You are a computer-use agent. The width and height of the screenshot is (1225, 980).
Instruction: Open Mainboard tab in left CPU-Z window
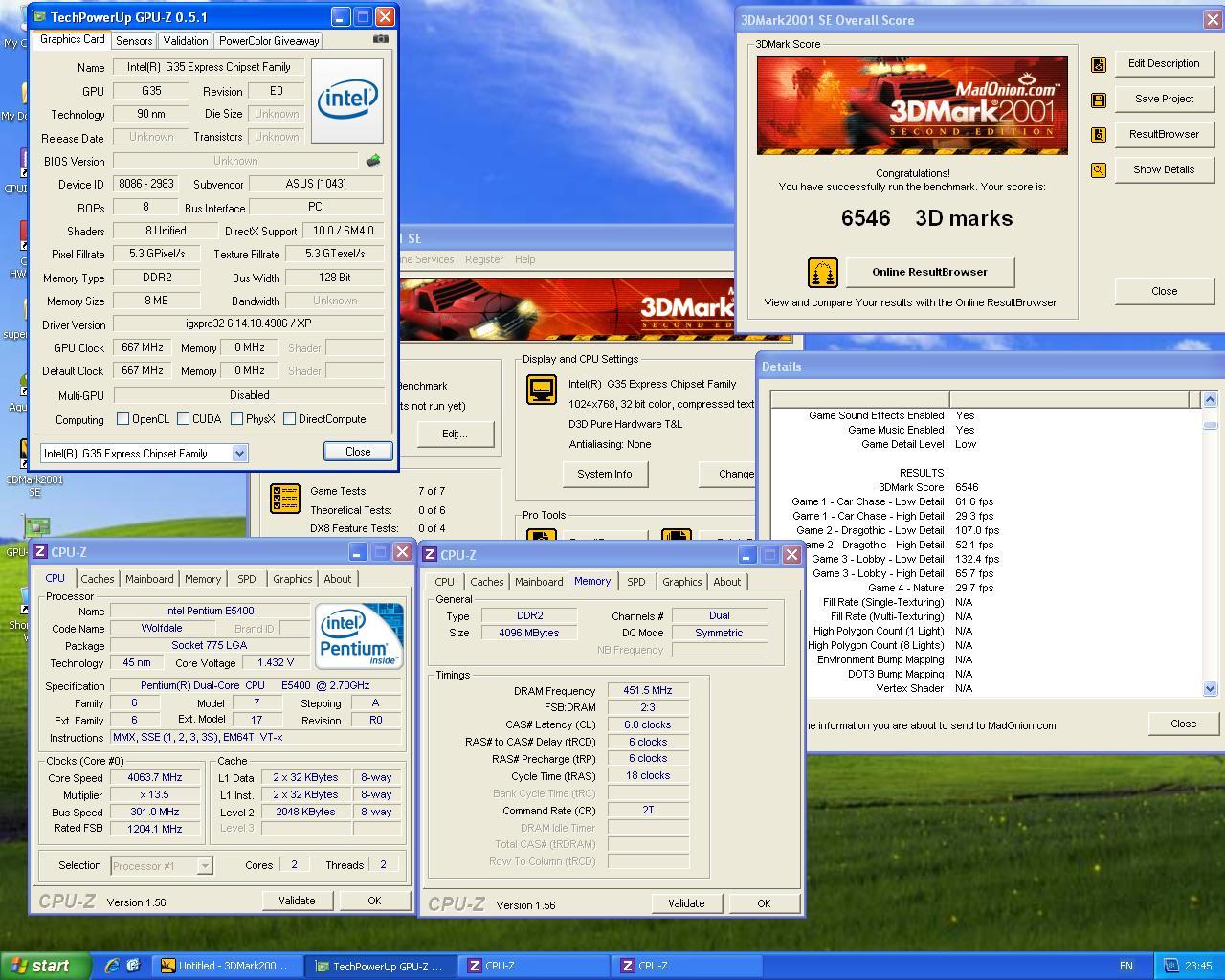coord(149,579)
